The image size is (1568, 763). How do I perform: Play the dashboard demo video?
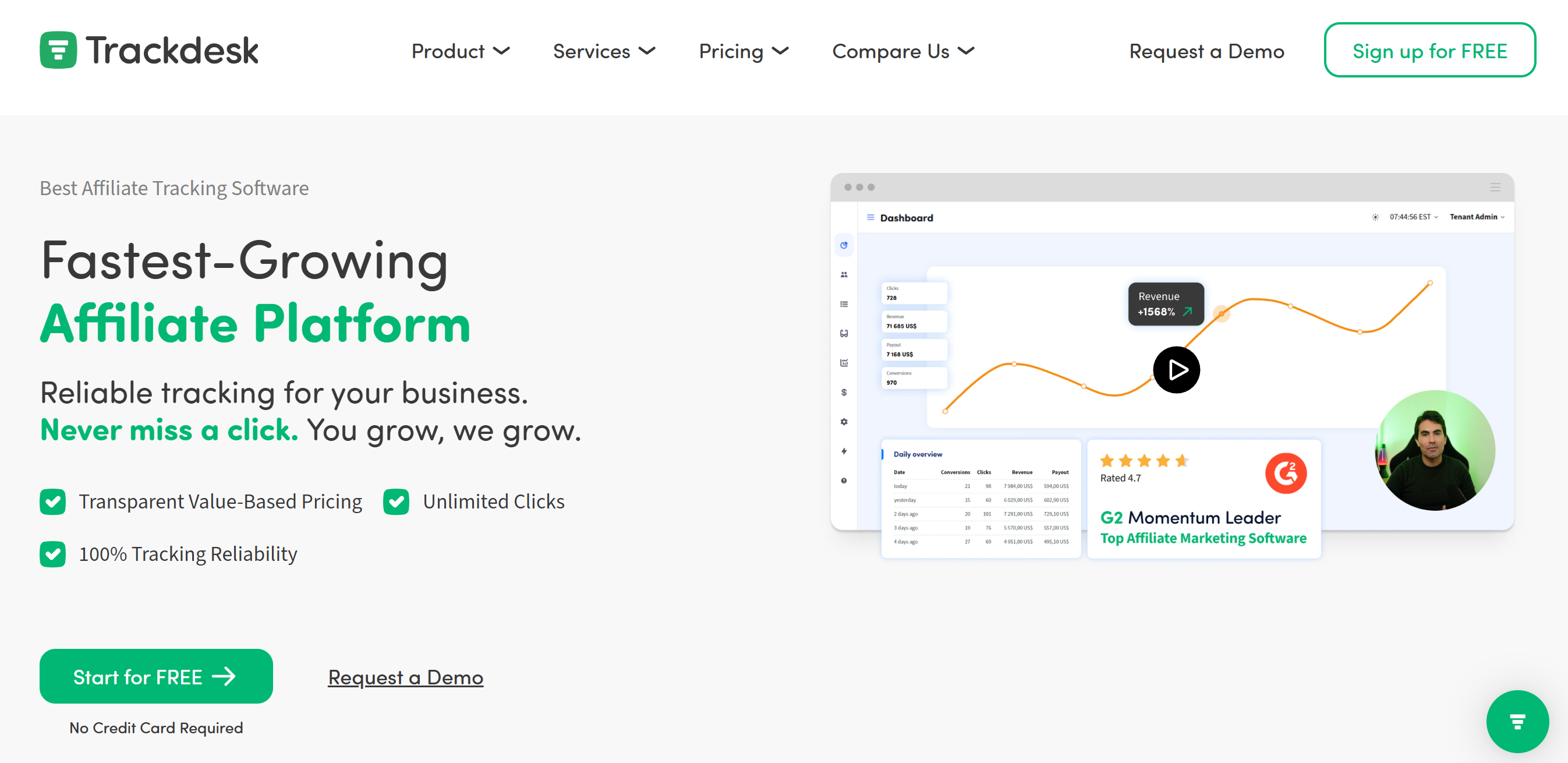1176,370
